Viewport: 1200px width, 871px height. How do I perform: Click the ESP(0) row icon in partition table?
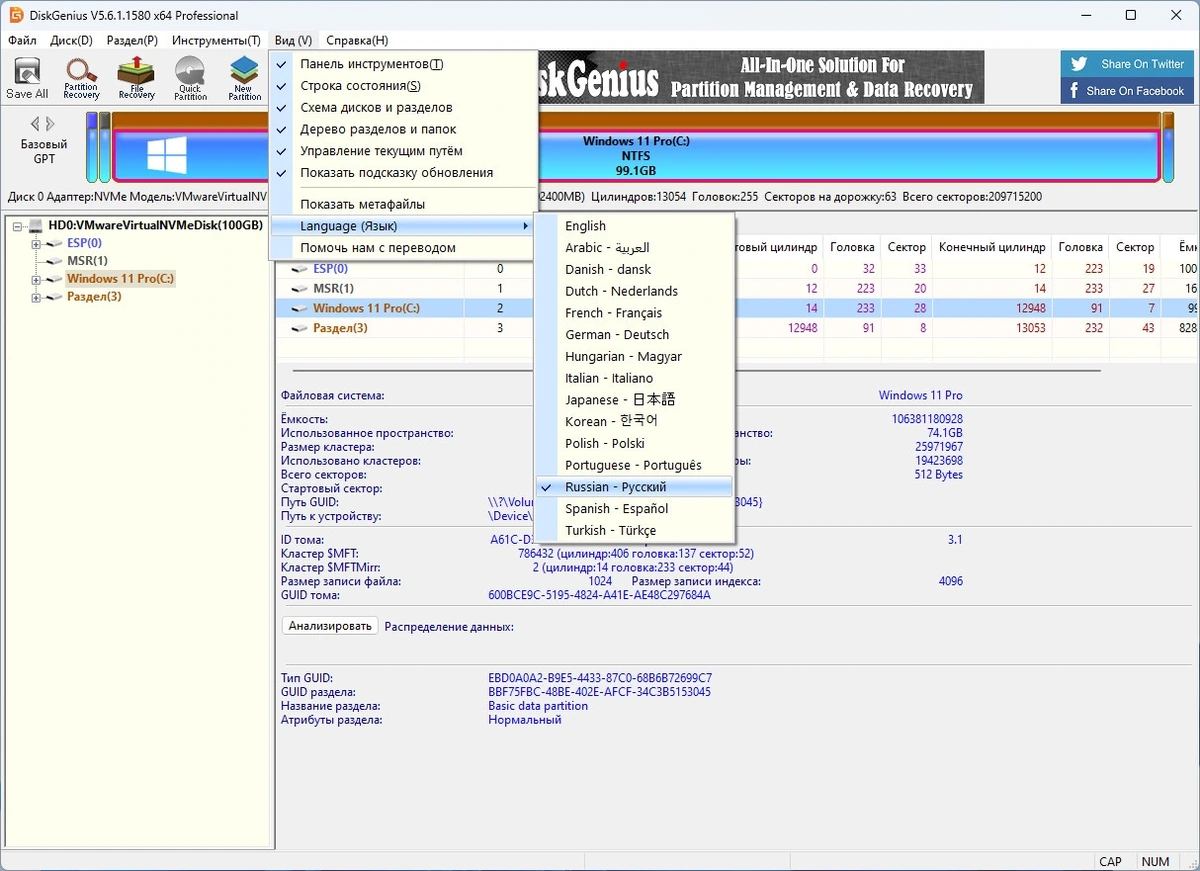click(300, 269)
